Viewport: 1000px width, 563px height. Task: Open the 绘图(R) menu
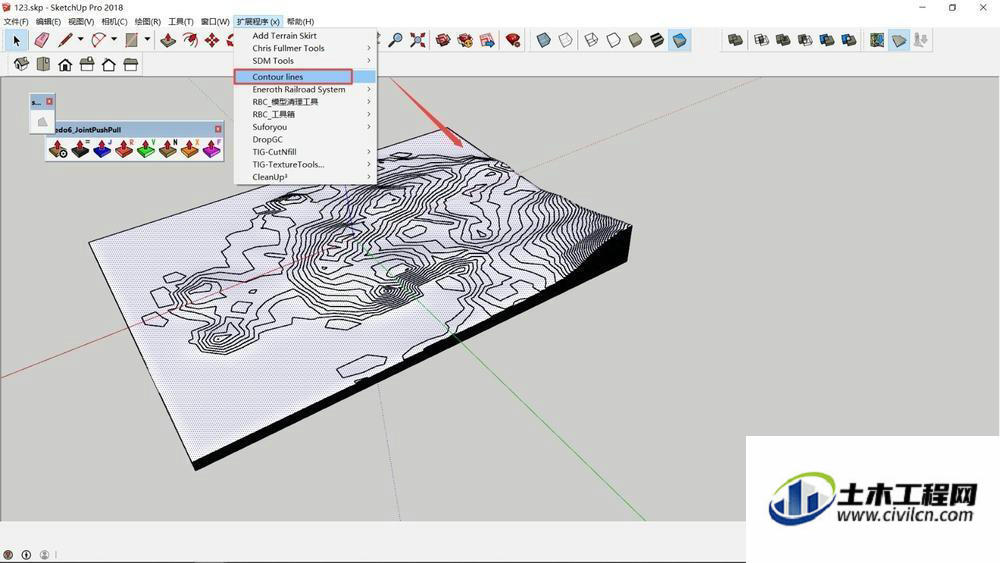point(147,22)
